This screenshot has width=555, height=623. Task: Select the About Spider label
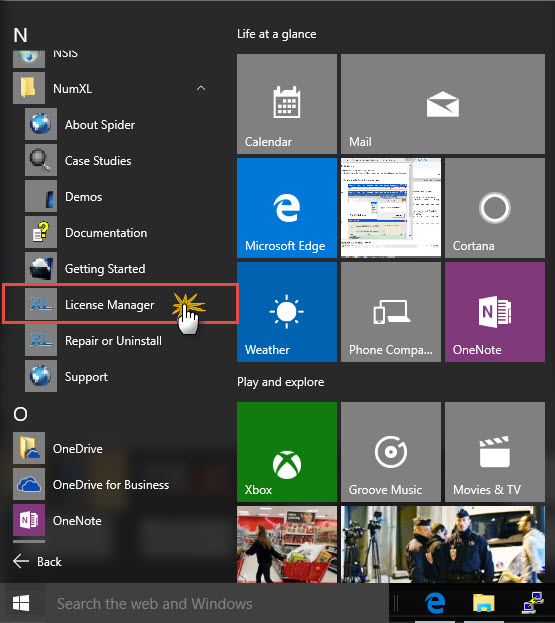pos(100,125)
